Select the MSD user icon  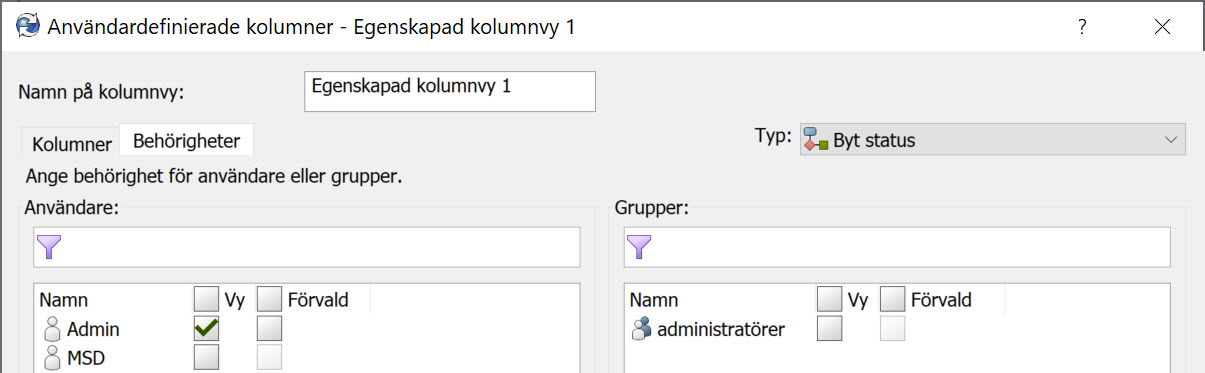pyautogui.click(x=53, y=357)
